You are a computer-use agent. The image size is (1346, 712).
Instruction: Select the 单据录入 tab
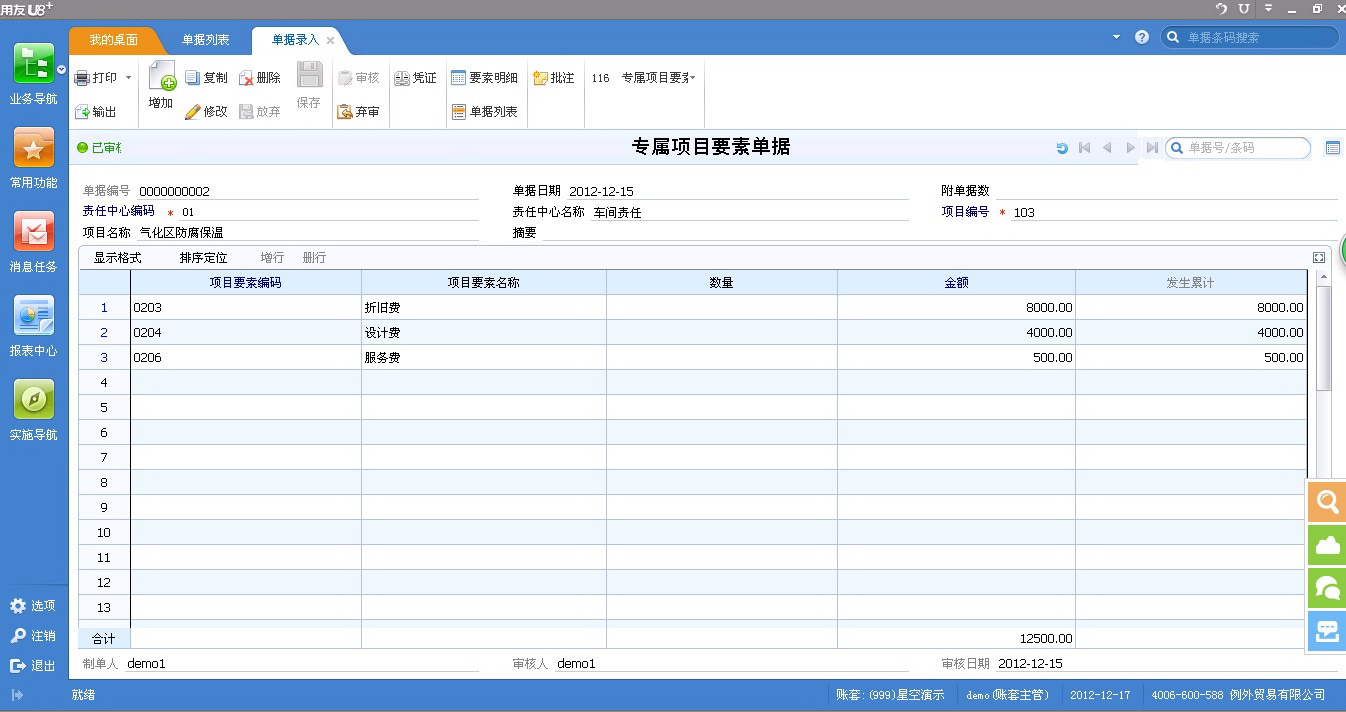coord(295,40)
